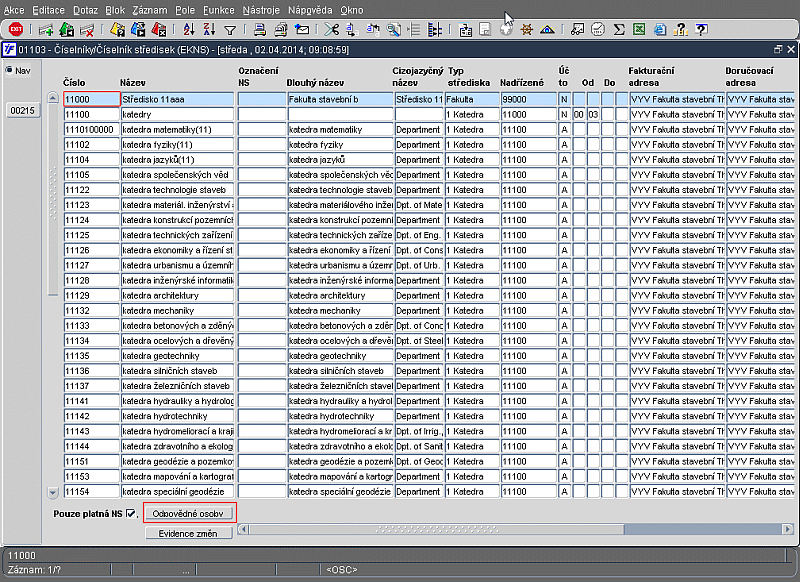
Task: Export to Excel with green icon
Action: pyautogui.click(x=639, y=30)
